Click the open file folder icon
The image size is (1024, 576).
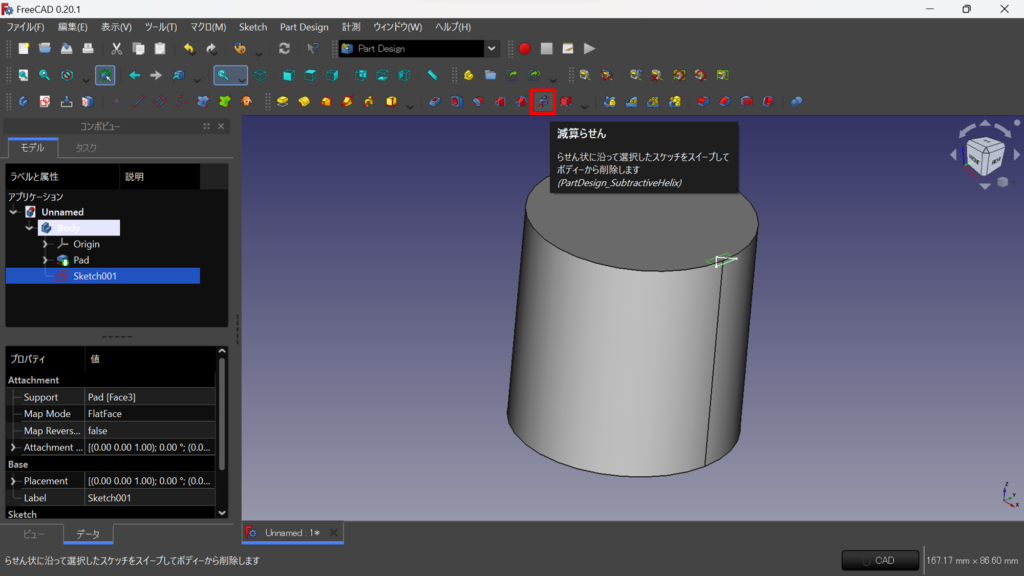point(45,49)
